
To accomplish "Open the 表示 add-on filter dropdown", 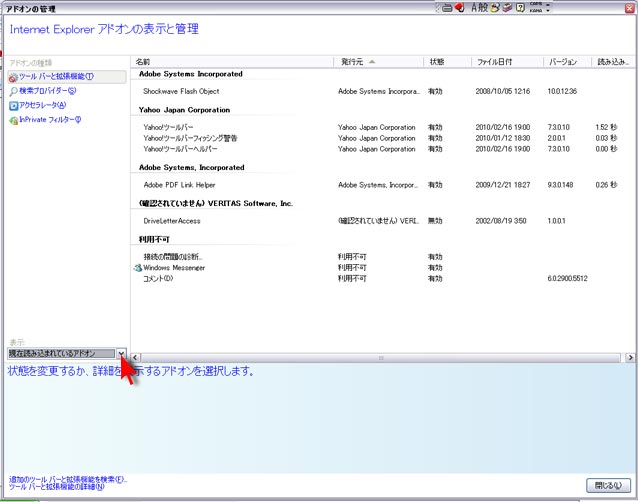I will (121, 354).
